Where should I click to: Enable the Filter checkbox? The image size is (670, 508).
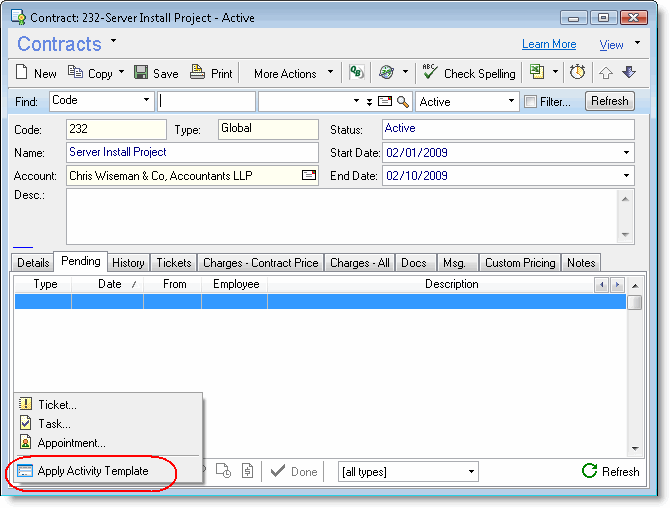point(529,101)
